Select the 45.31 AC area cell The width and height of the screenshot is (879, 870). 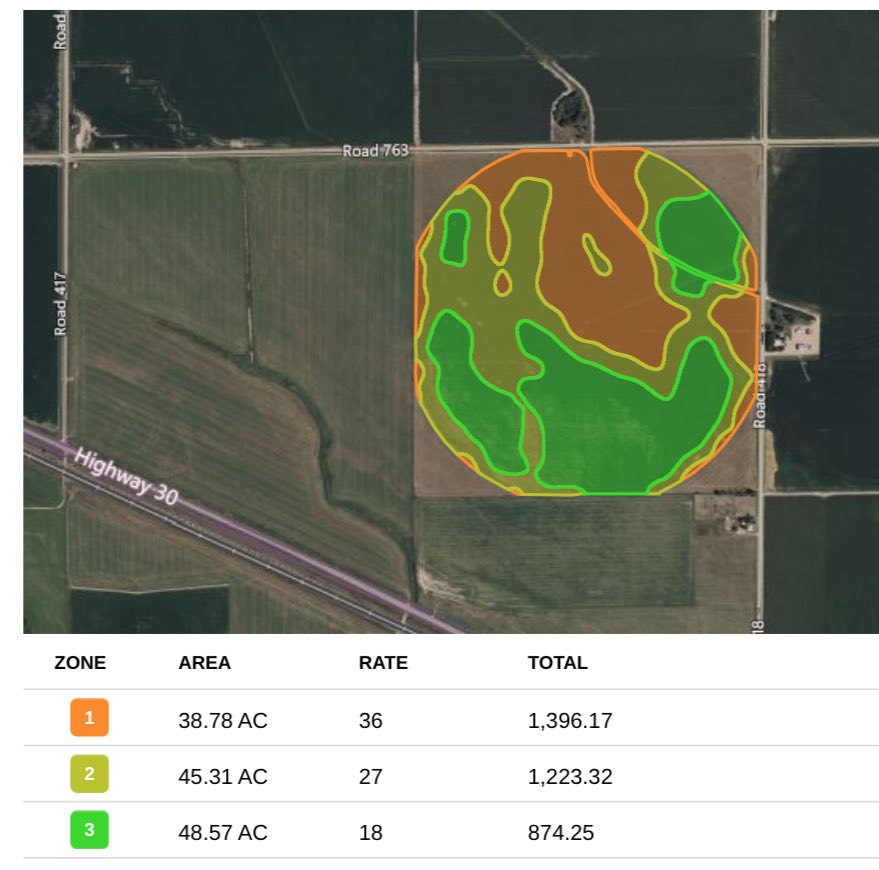[x=223, y=776]
